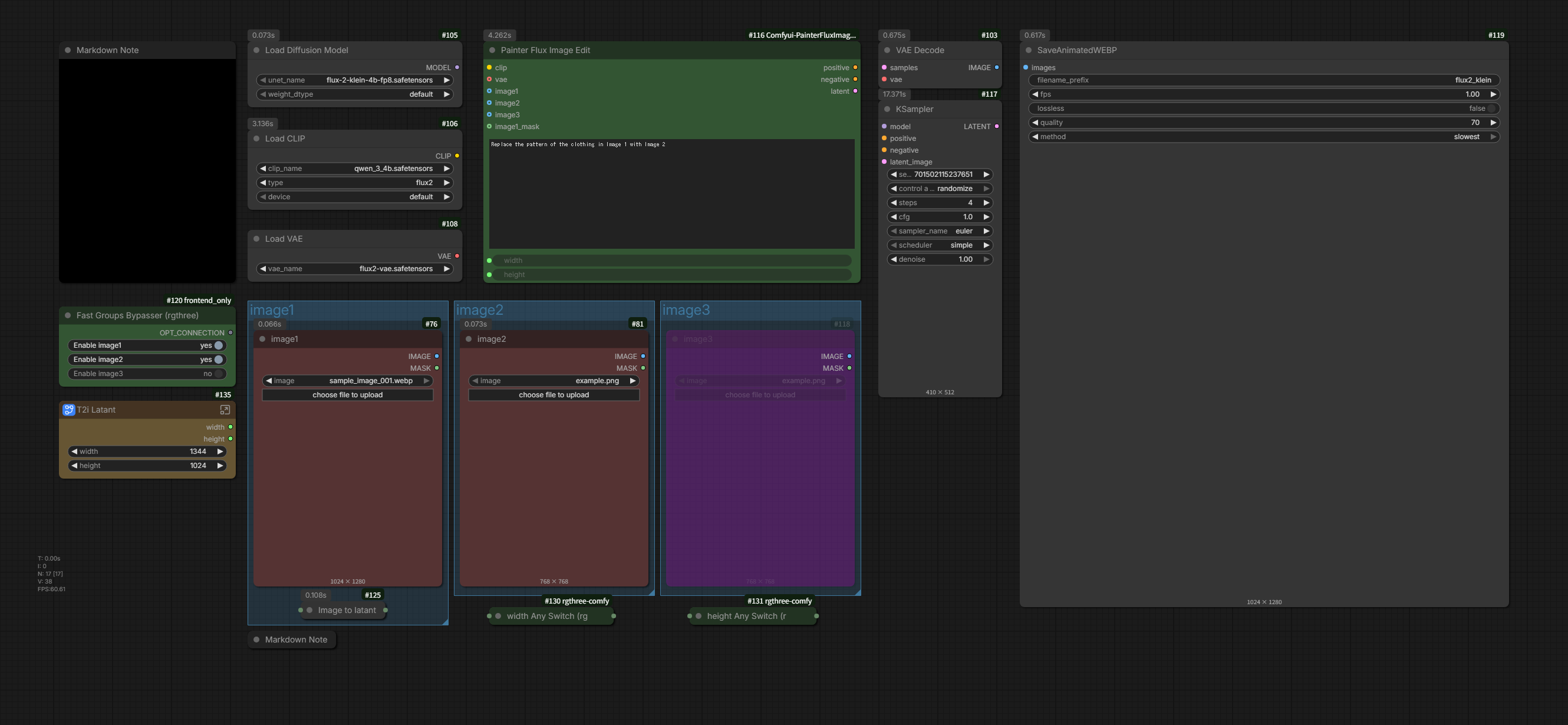The height and width of the screenshot is (725, 1568).
Task: Collapse the Load Diffusion Model node dot
Action: (x=256, y=51)
